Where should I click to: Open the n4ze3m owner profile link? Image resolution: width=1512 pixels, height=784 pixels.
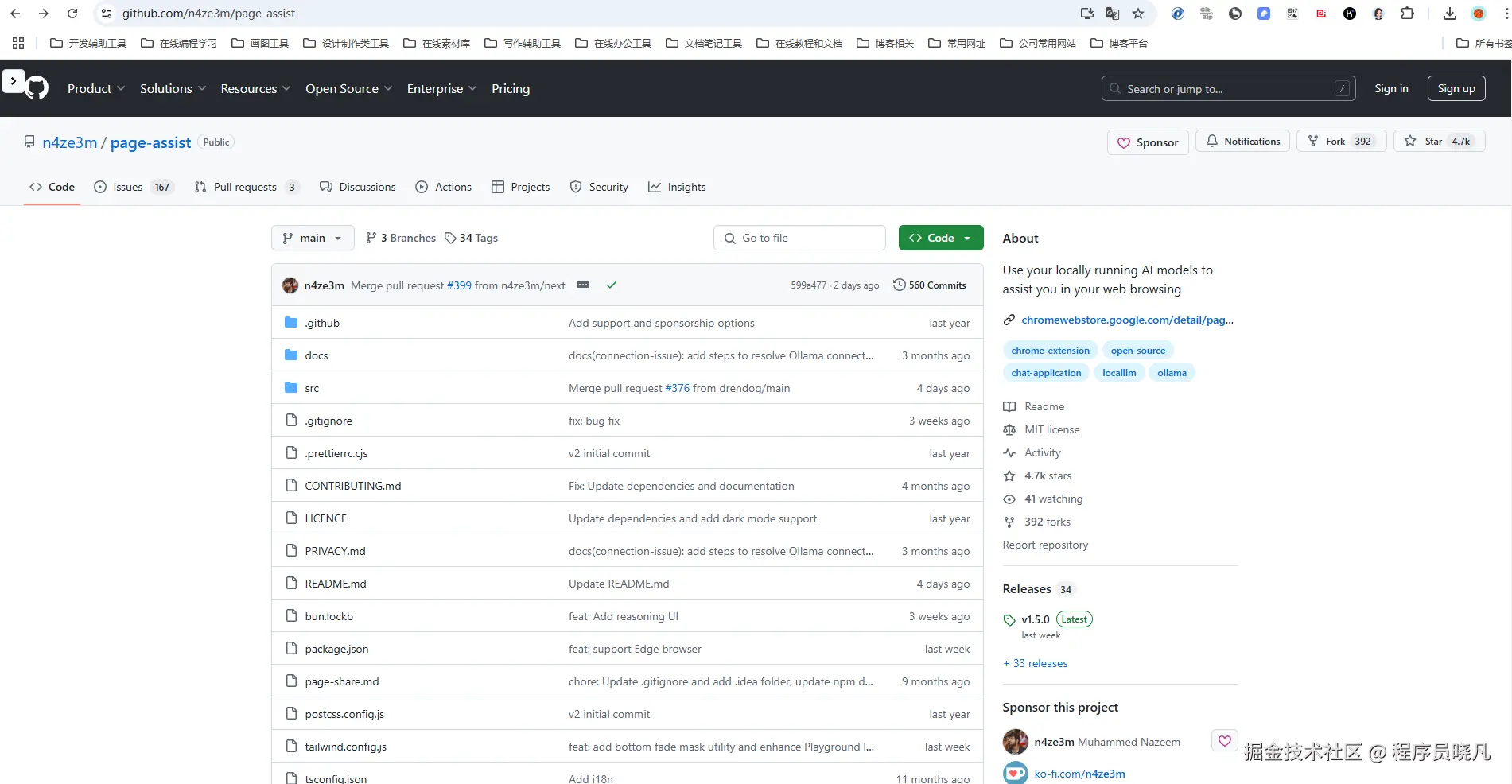(70, 142)
